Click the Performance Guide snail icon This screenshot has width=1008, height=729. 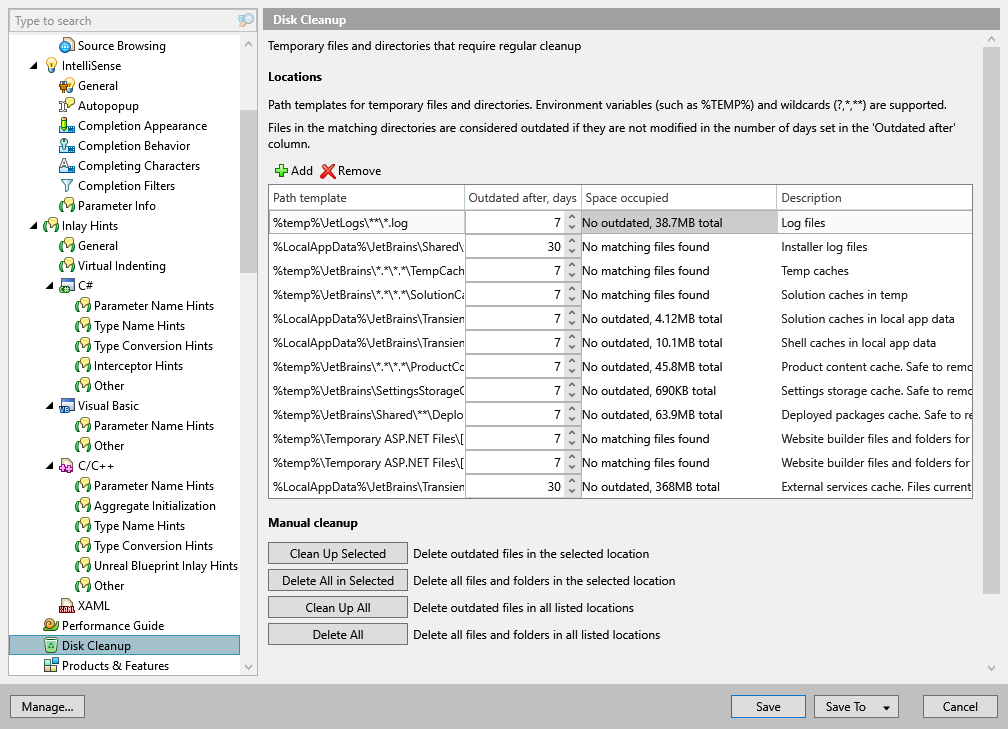coord(51,626)
